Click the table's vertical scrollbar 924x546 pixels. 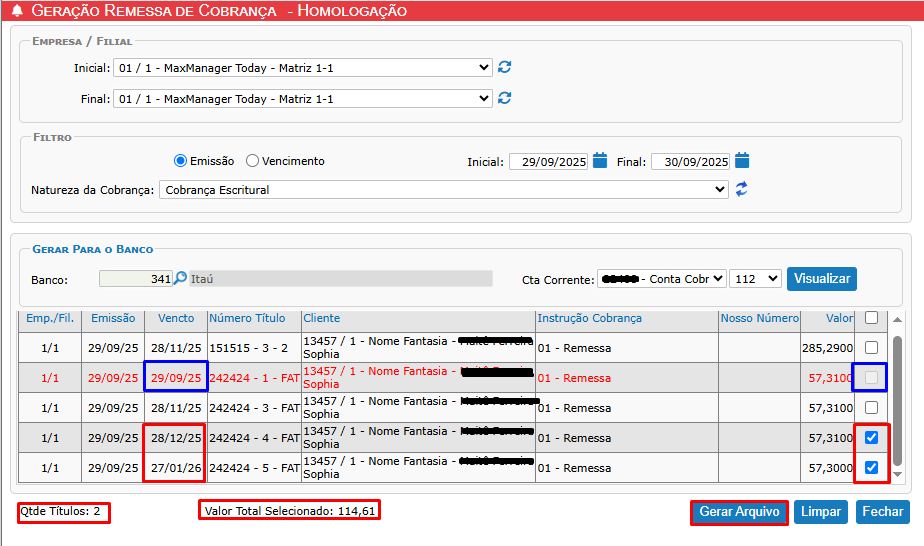[897, 400]
